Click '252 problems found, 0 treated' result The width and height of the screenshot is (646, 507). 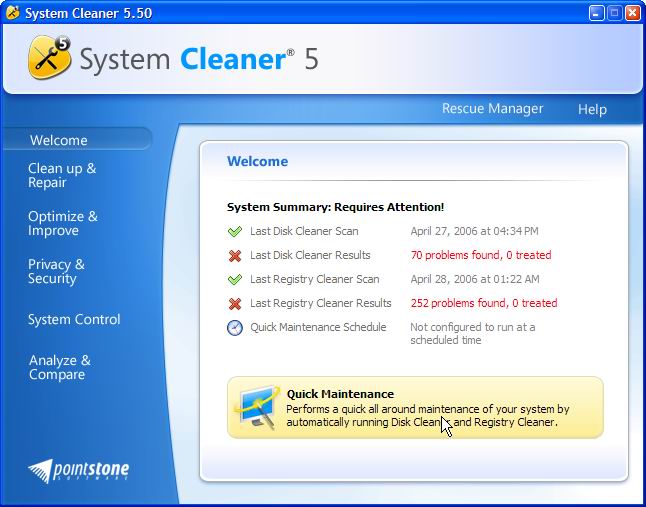point(483,304)
